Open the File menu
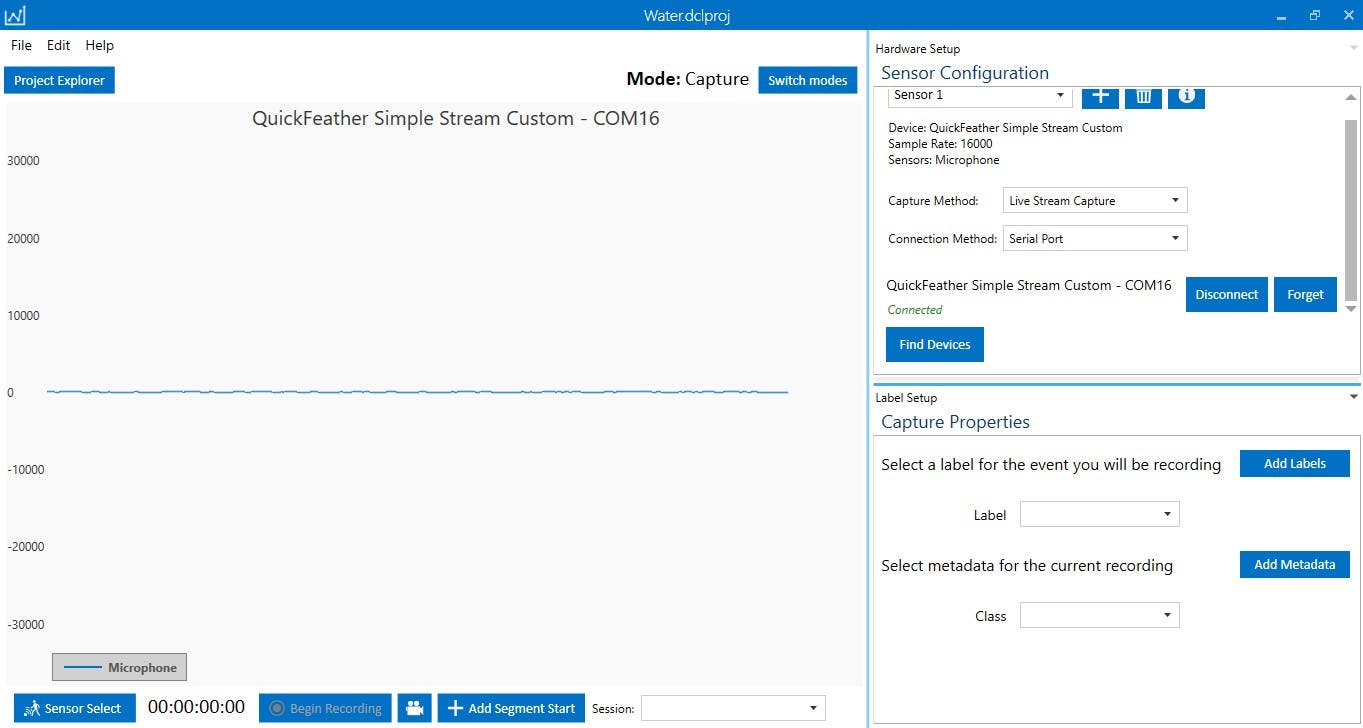The height and width of the screenshot is (728, 1363). pos(21,45)
